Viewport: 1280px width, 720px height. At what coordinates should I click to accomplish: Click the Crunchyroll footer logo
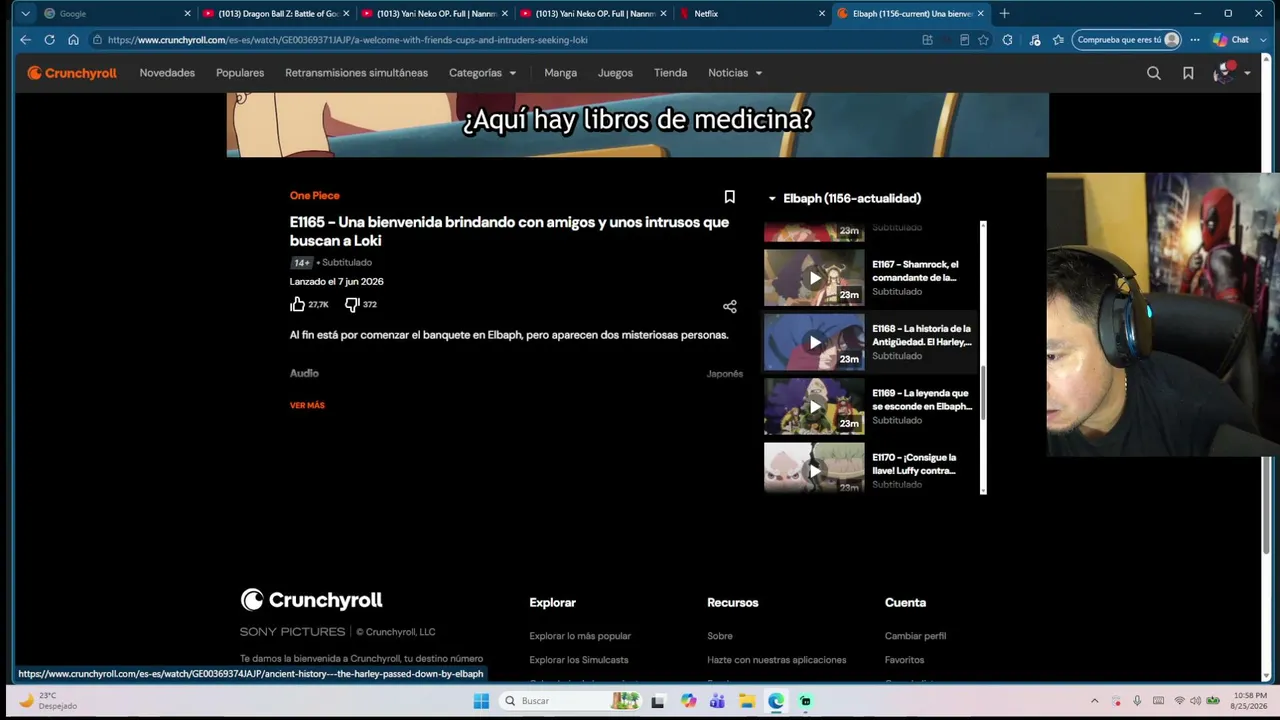311,600
